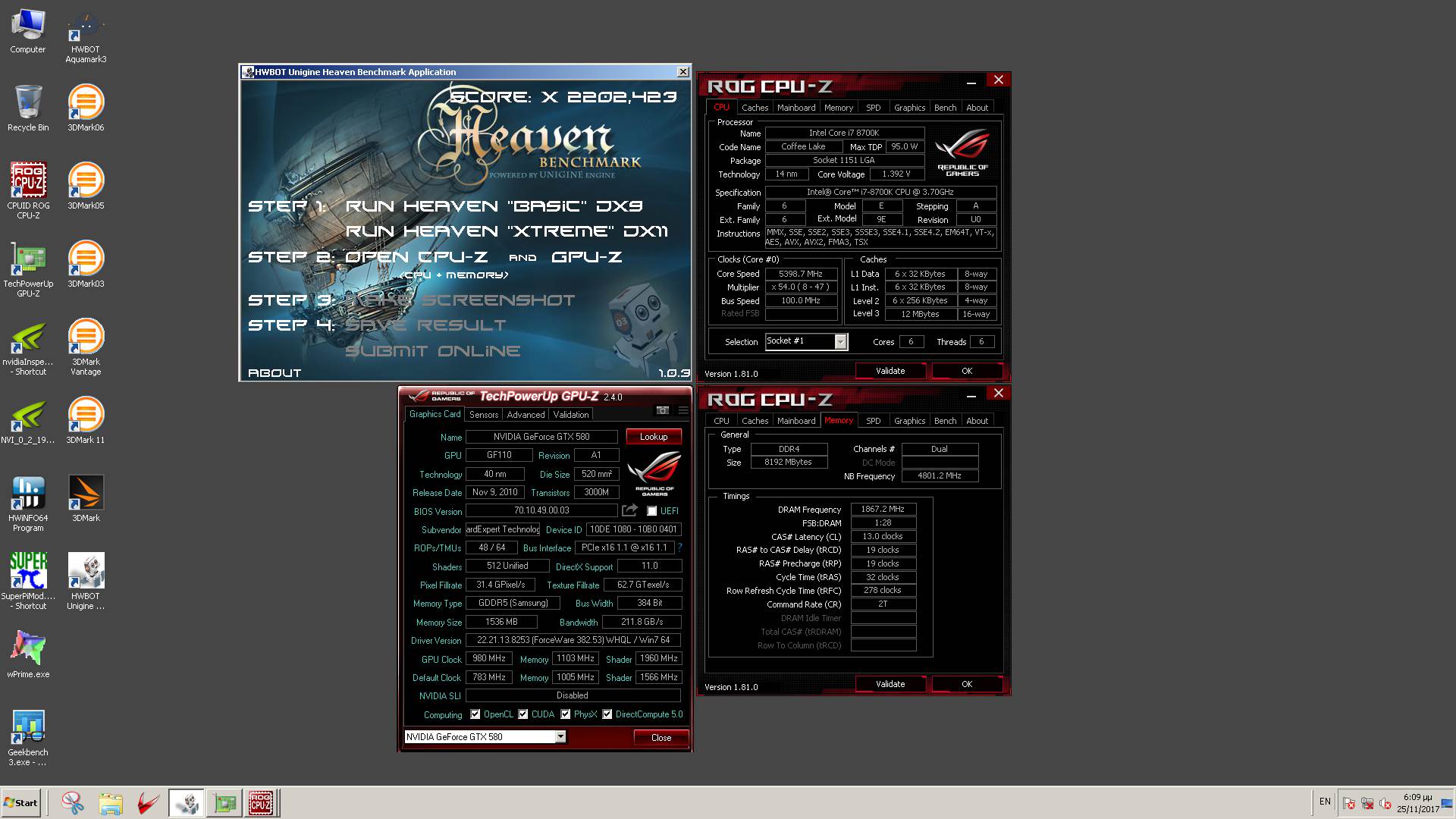Open the Recycle Bin icon
This screenshot has height=819, width=1456.
pos(28,108)
